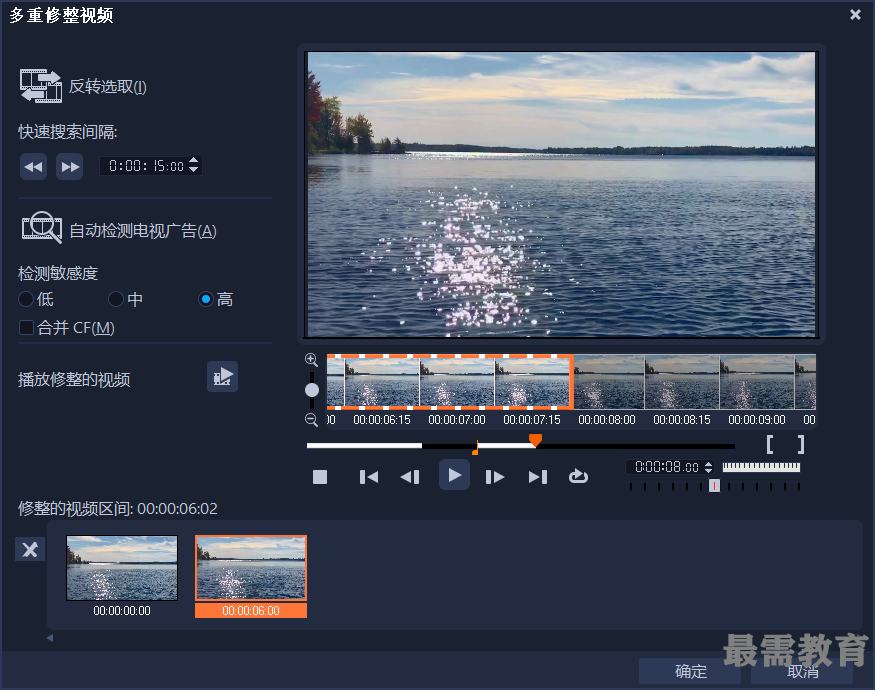Set mark-out with the right bracket
Viewport: 875px width, 690px height.
pyautogui.click(x=801, y=444)
